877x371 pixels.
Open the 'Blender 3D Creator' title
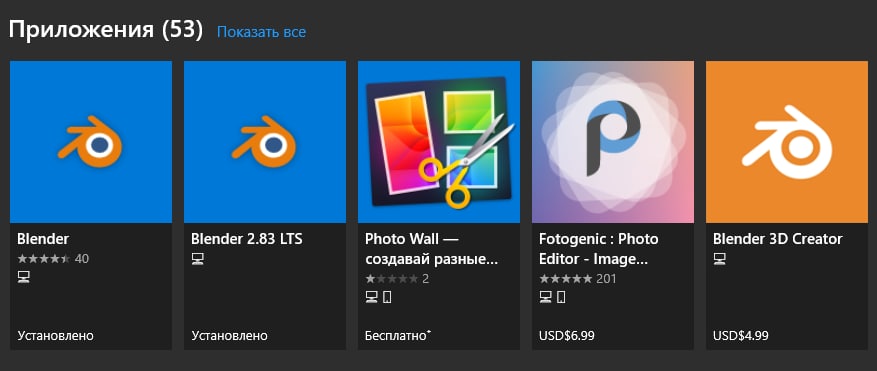click(x=777, y=239)
